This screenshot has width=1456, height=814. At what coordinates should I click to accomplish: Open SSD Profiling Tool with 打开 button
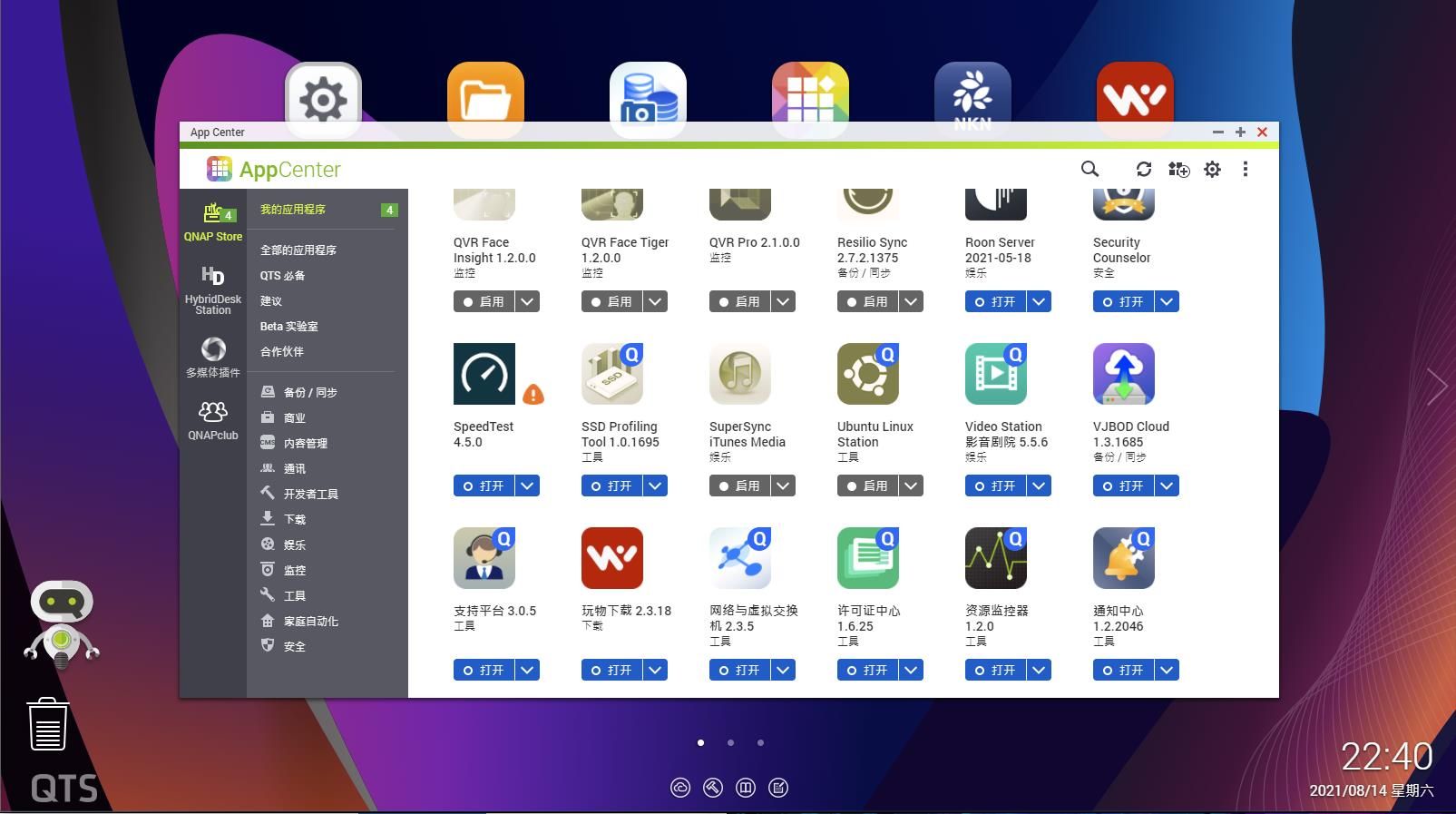point(612,485)
